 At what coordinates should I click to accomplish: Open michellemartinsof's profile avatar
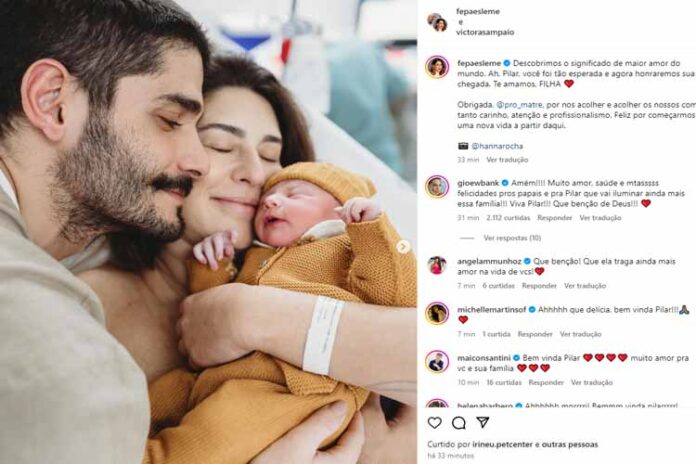click(x=437, y=313)
